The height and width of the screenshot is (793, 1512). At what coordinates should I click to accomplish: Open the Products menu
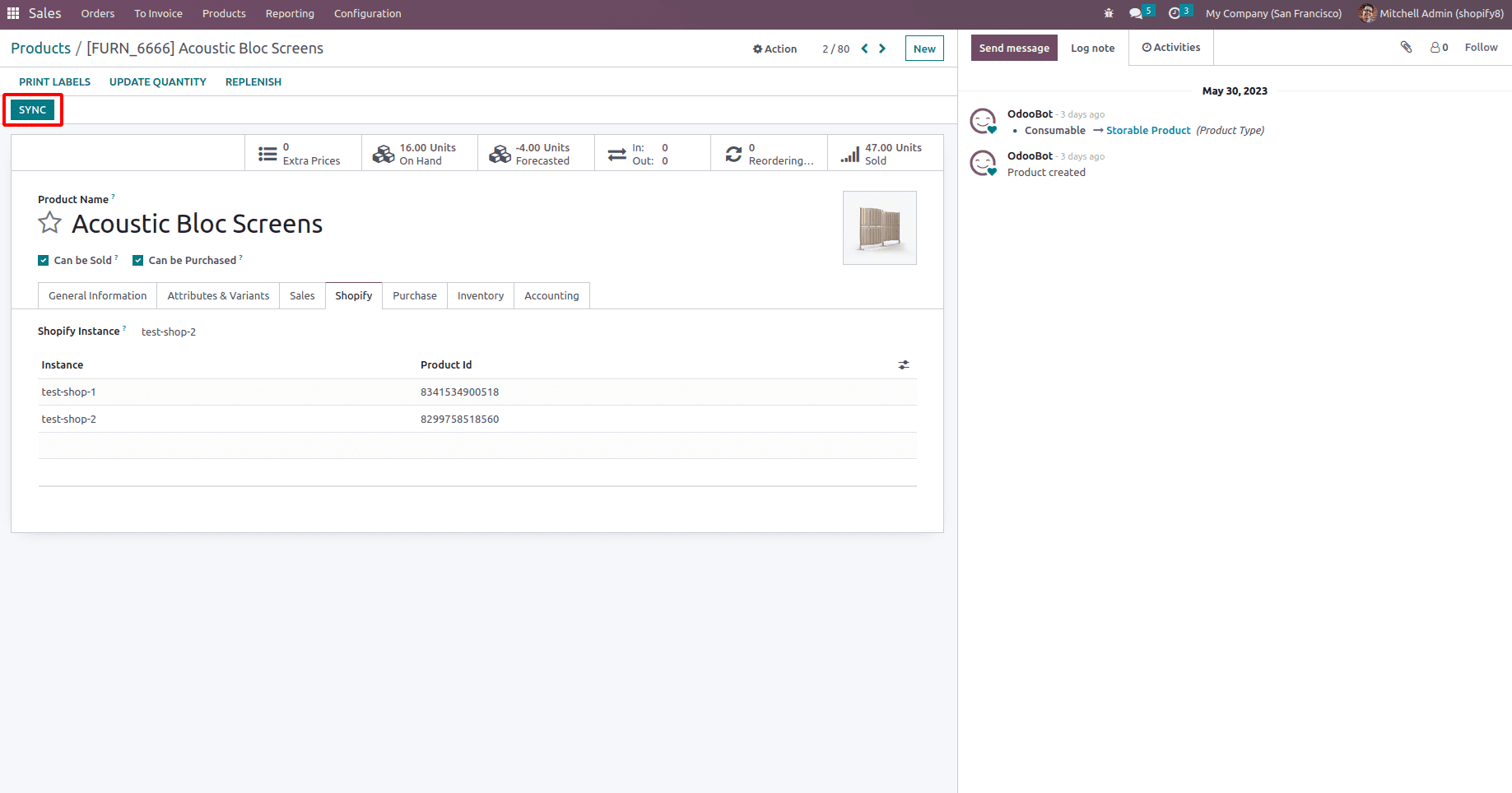pyautogui.click(x=224, y=13)
